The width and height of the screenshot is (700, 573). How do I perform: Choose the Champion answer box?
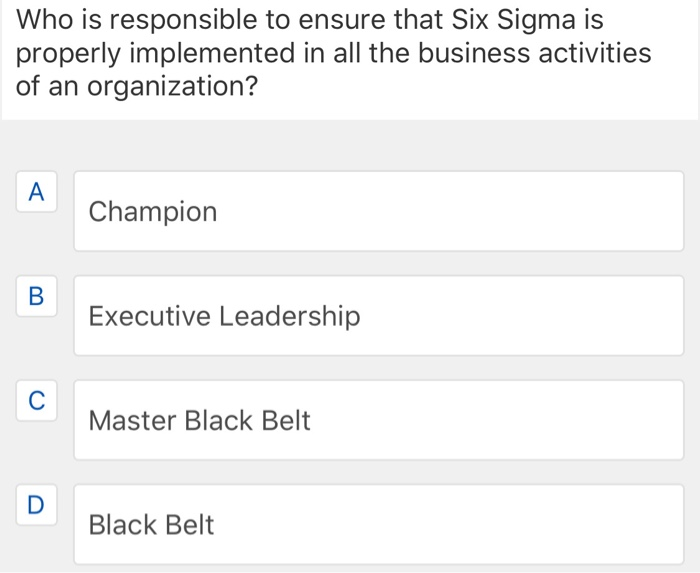pos(378,211)
